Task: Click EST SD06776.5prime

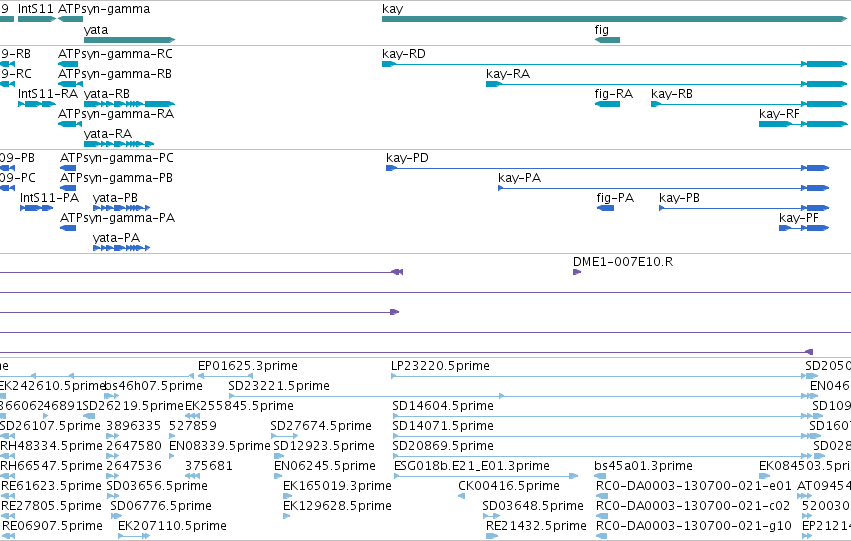Action: click(116, 517)
